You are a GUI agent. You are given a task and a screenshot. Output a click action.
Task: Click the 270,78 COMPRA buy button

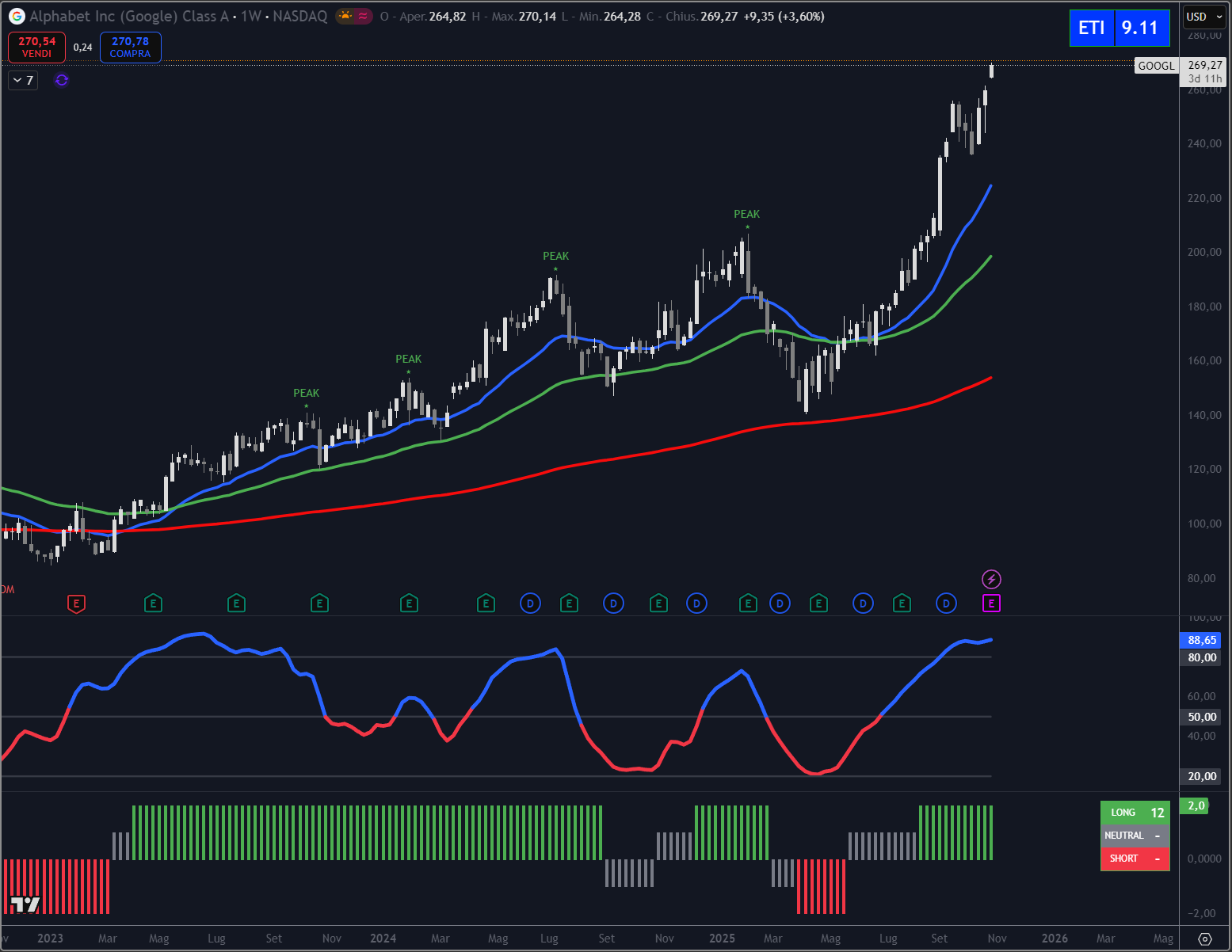pyautogui.click(x=131, y=47)
